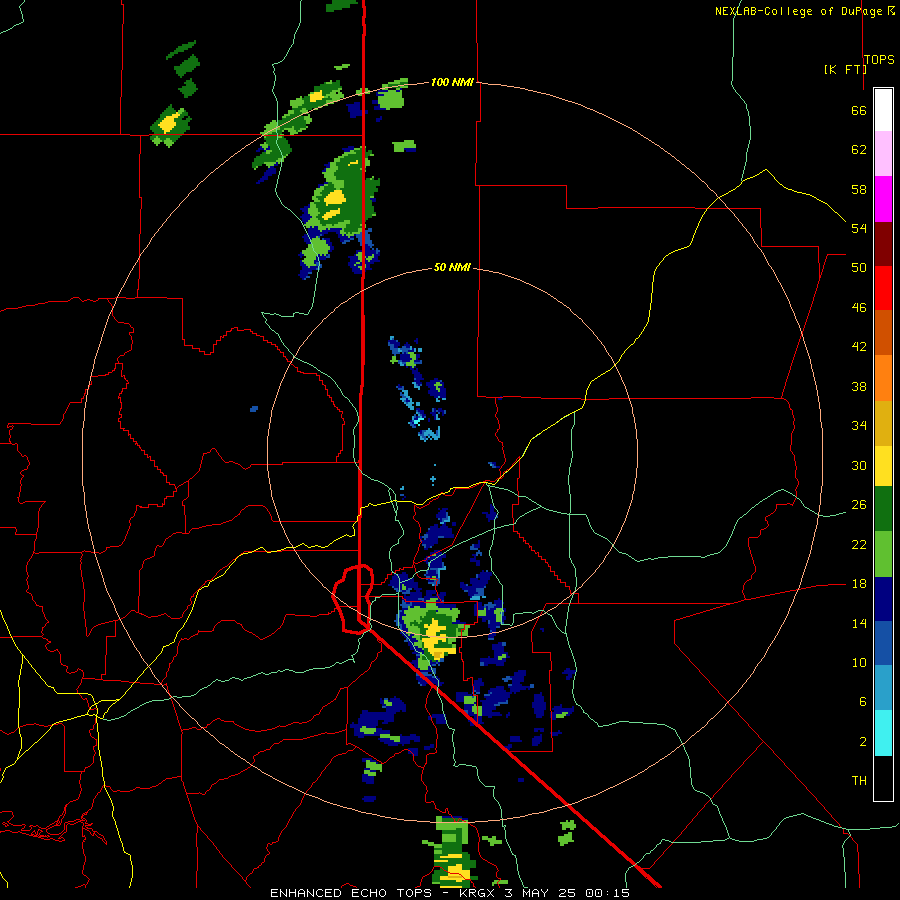Click the white swatch in the tops legend
Viewport: 900px width, 900px height.
(x=883, y=110)
